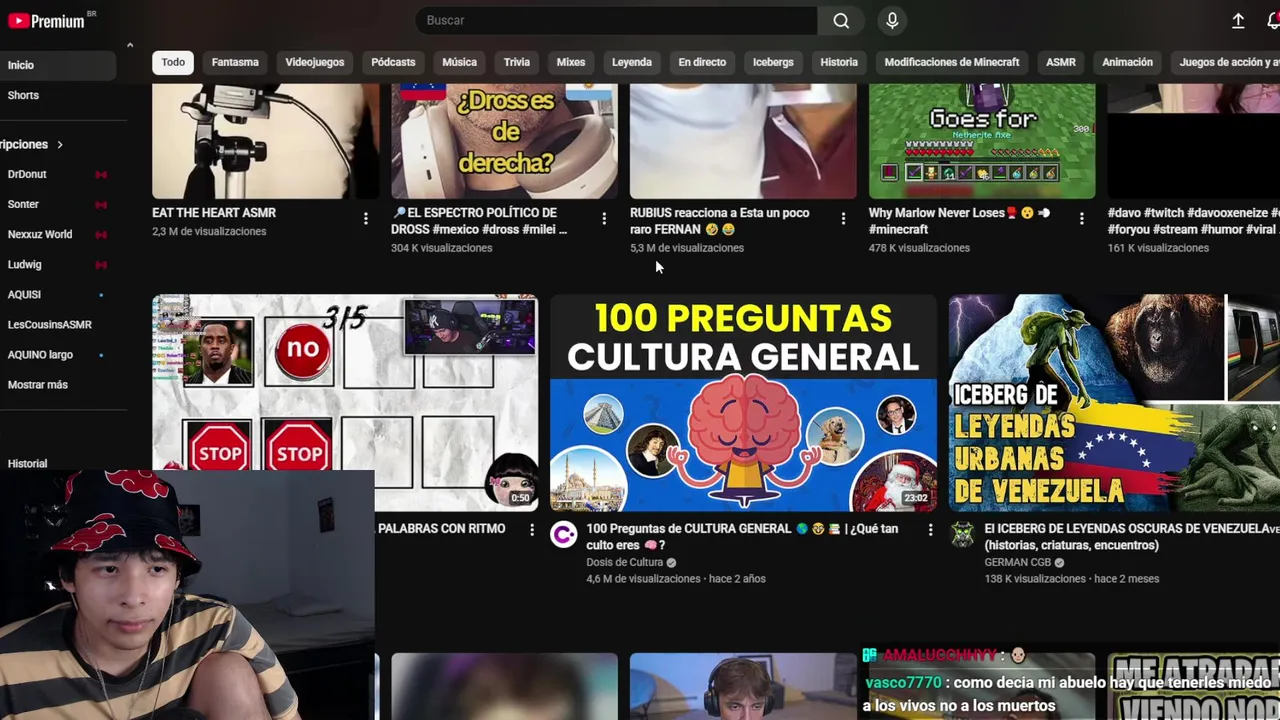Screen dimensions: 1280x720
Task: Open 100 Preguntas de CULTURA GENERAL title
Action: click(x=742, y=537)
